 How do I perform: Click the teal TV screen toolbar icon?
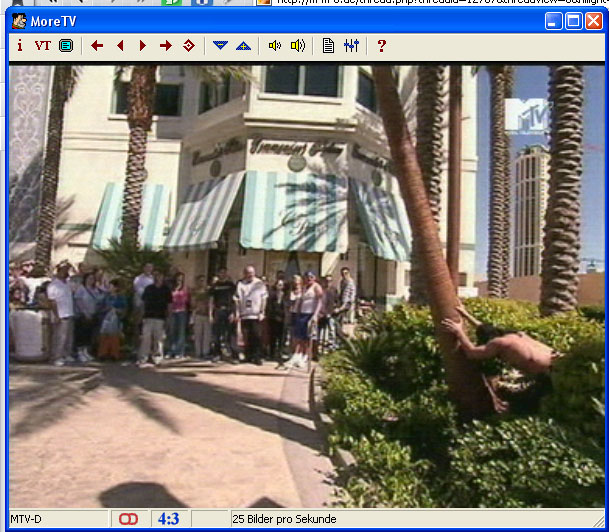[66, 46]
